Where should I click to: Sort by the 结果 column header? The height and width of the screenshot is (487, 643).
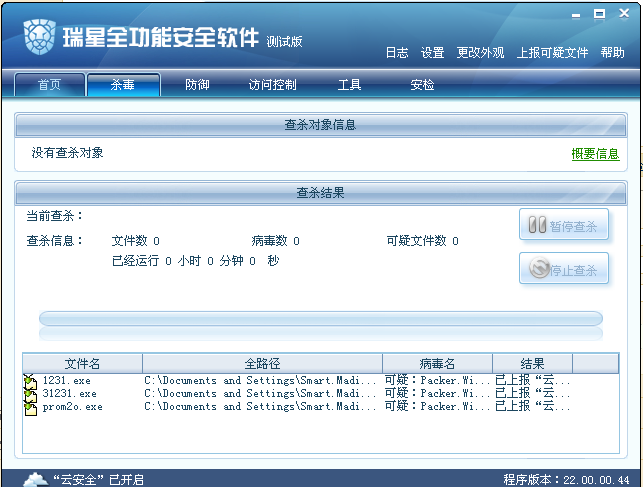pyautogui.click(x=532, y=363)
